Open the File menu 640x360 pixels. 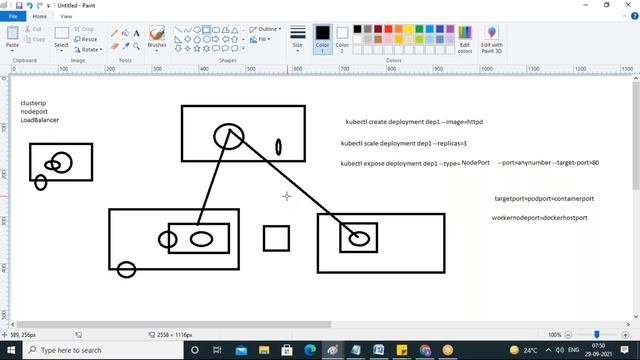coord(13,16)
